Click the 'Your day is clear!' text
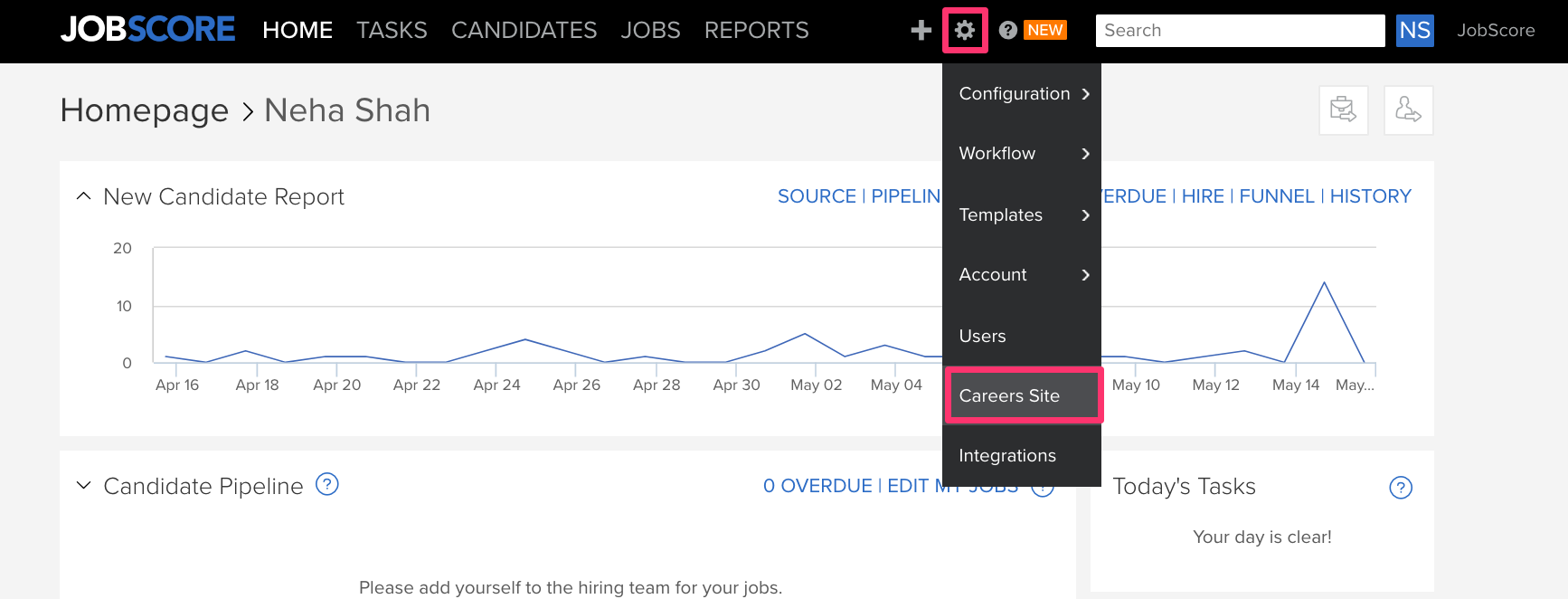Viewport: 1568px width, 599px height. click(1262, 537)
